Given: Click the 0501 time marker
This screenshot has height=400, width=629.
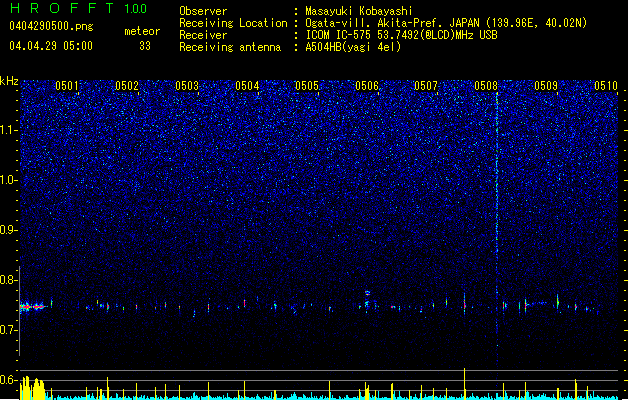Looking at the screenshot, I should tap(67, 86).
